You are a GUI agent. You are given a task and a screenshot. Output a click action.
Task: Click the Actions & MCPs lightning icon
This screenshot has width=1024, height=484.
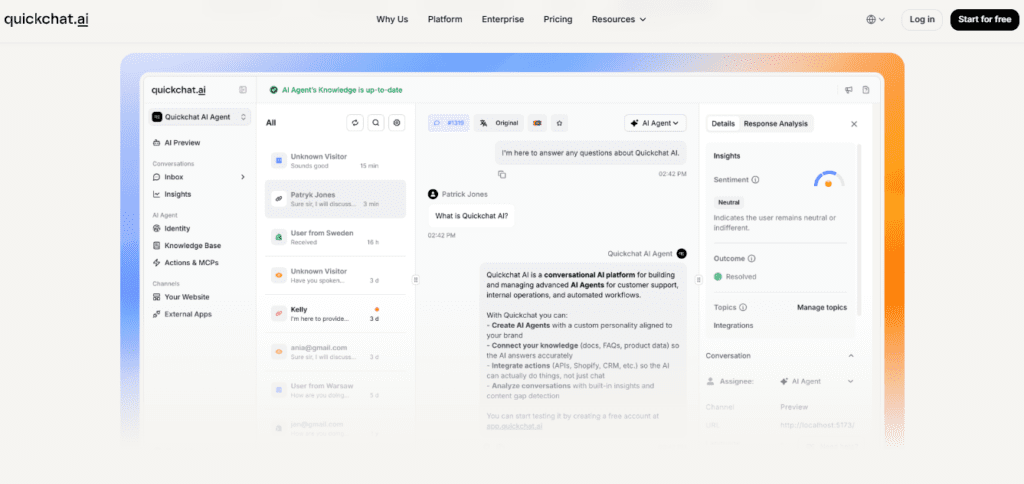point(157,263)
